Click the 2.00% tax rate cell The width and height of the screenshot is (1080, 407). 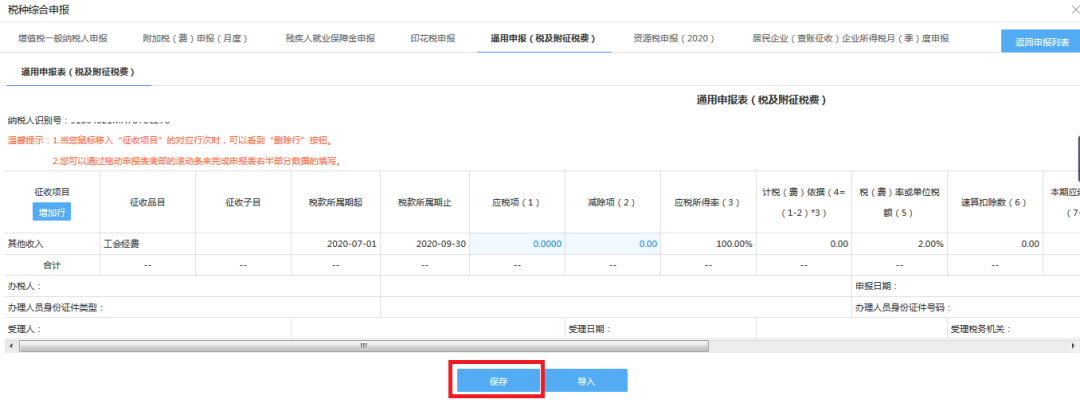pyautogui.click(x=898, y=244)
